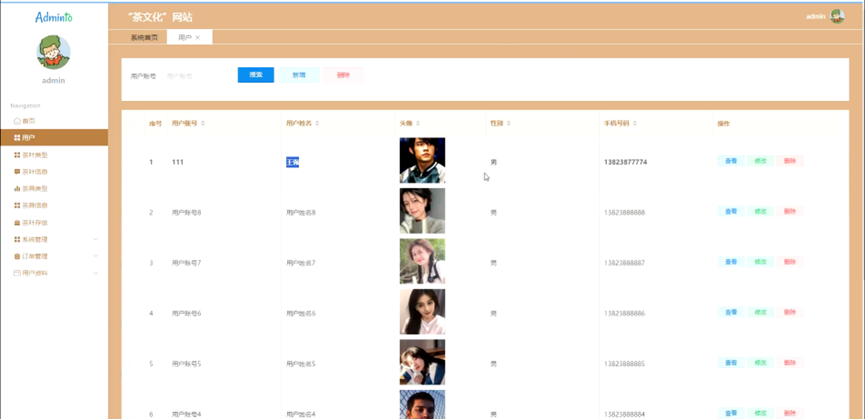Click the grid icon beside 茶叶类型
The width and height of the screenshot is (865, 419).
tap(17, 155)
